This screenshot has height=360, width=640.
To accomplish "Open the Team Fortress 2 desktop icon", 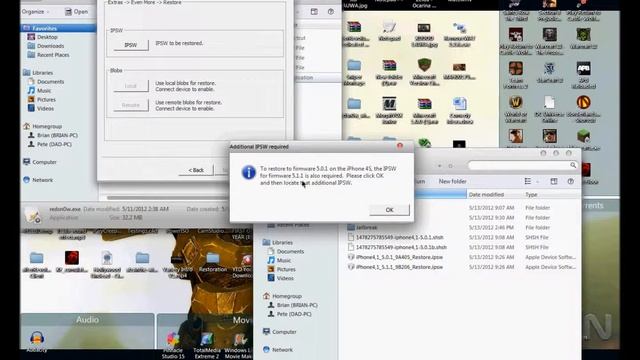I will click(516, 75).
